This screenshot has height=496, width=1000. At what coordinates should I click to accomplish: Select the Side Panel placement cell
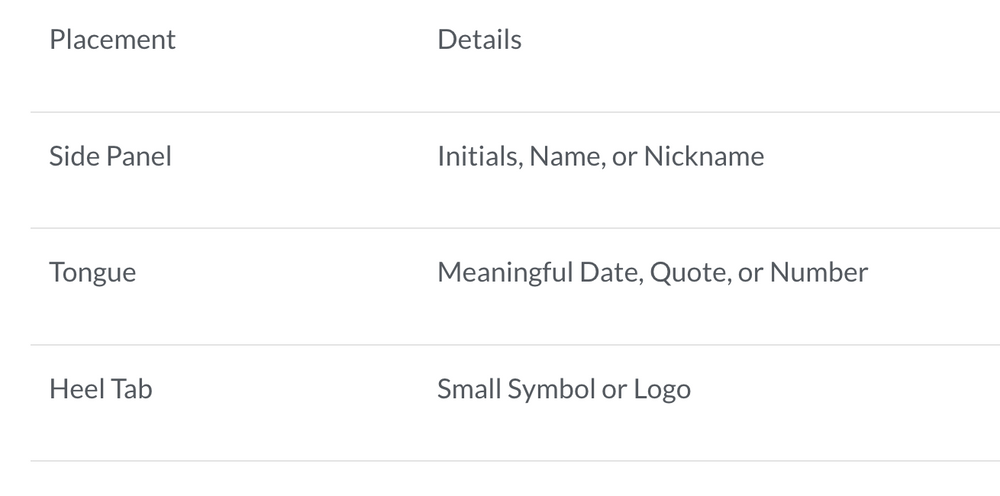[110, 157]
